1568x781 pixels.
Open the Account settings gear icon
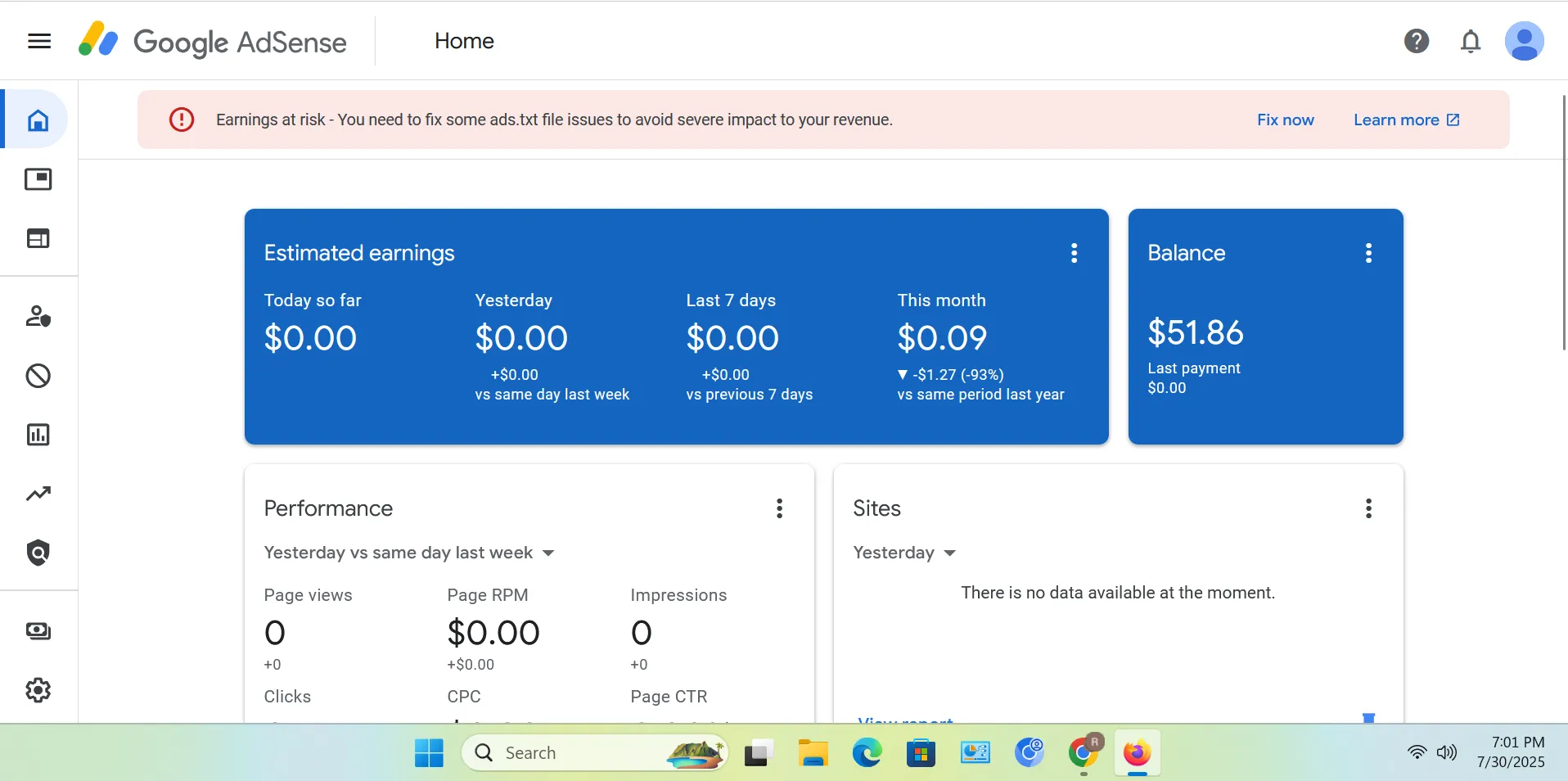[38, 690]
